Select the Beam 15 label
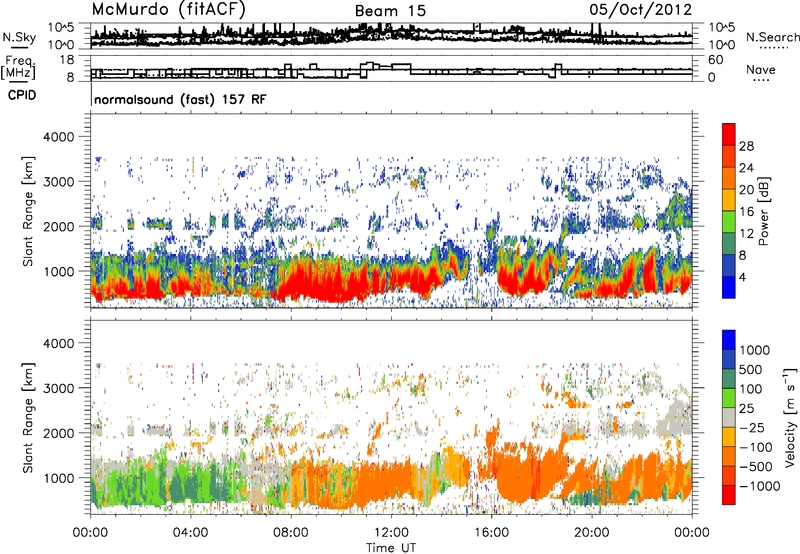Screen dimensions: 800x554 click(x=390, y=11)
